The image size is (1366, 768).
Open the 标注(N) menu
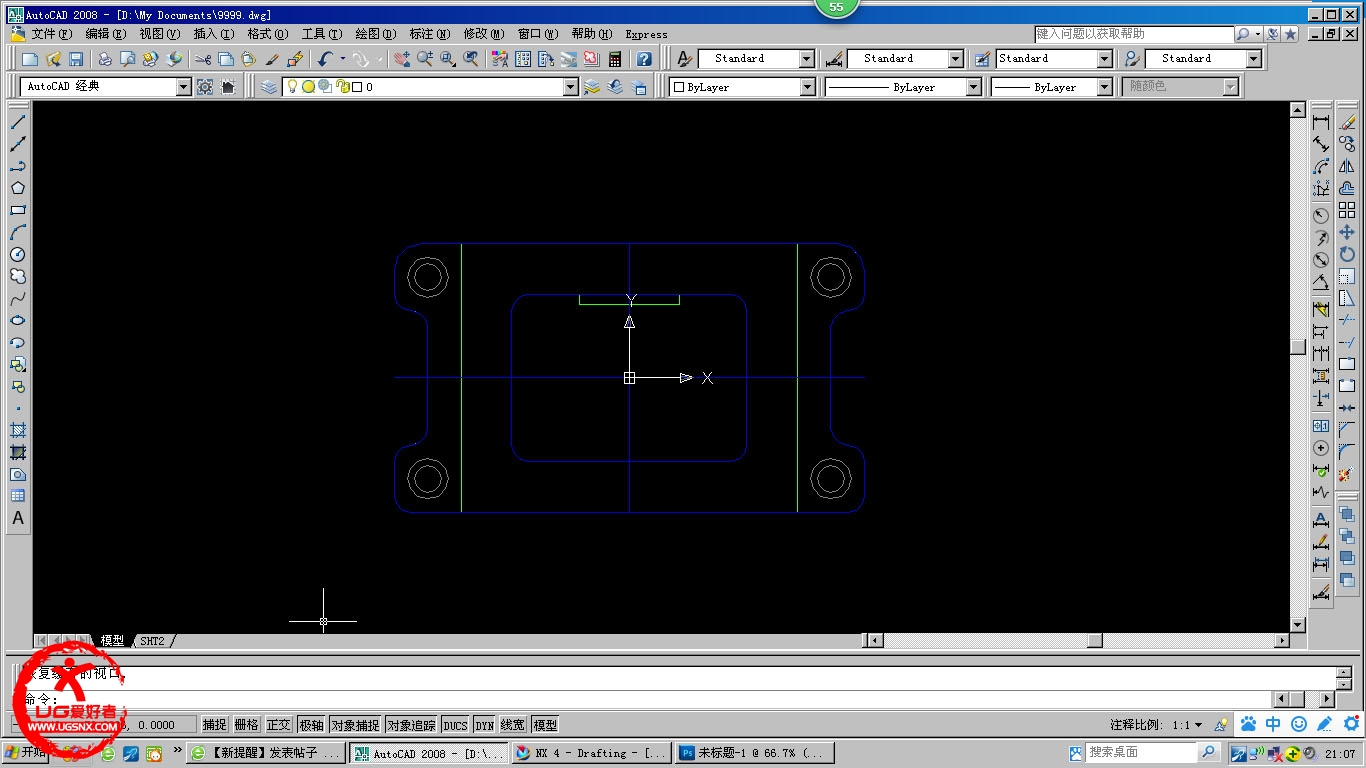coord(429,34)
